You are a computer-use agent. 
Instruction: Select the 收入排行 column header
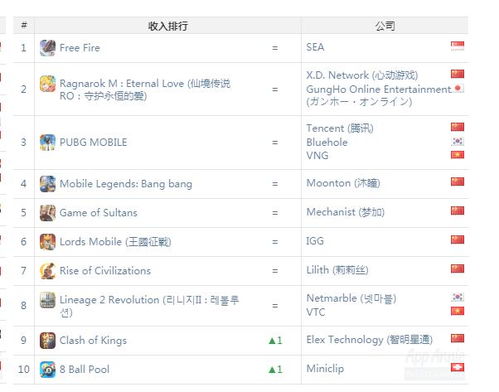click(x=168, y=26)
